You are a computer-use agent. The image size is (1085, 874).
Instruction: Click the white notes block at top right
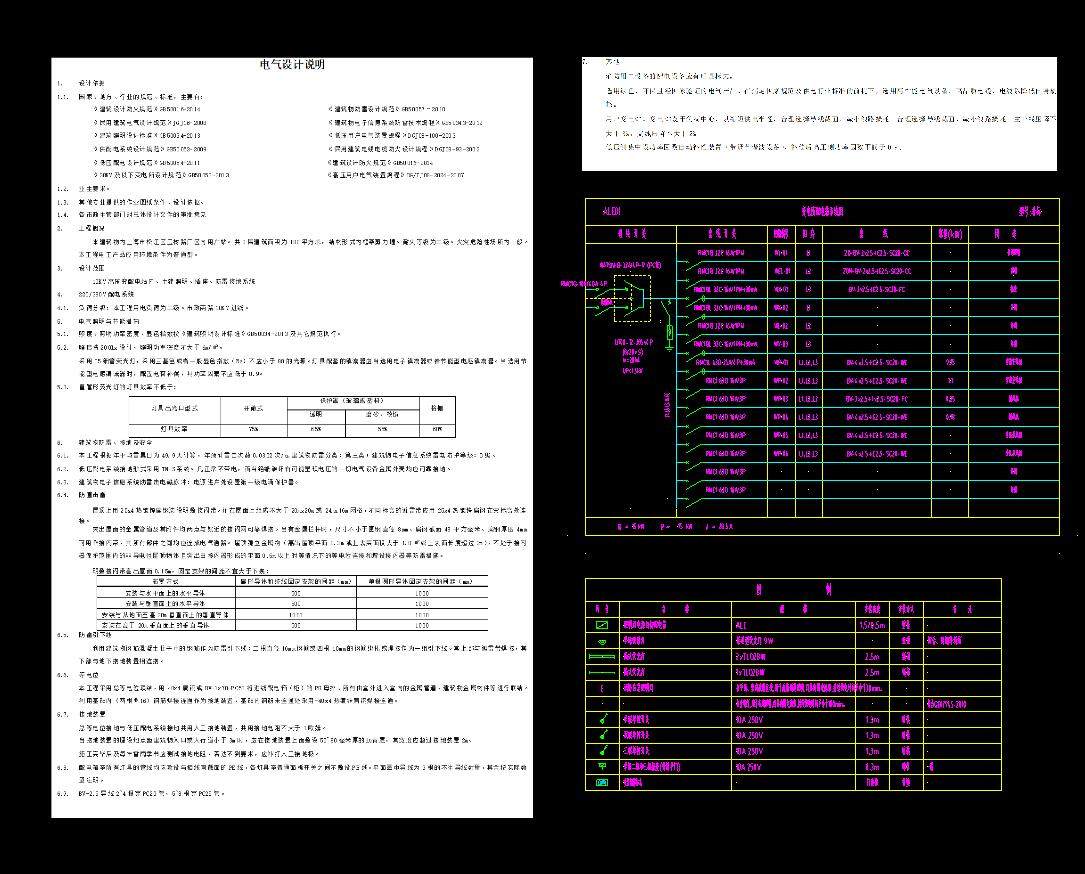coord(818,113)
